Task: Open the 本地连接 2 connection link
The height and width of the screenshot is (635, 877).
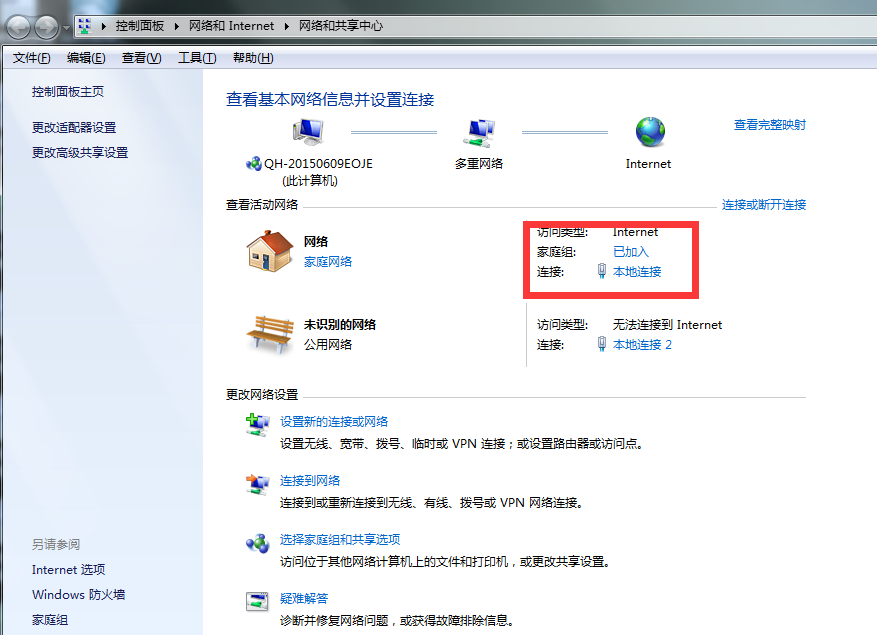Action: coord(642,344)
